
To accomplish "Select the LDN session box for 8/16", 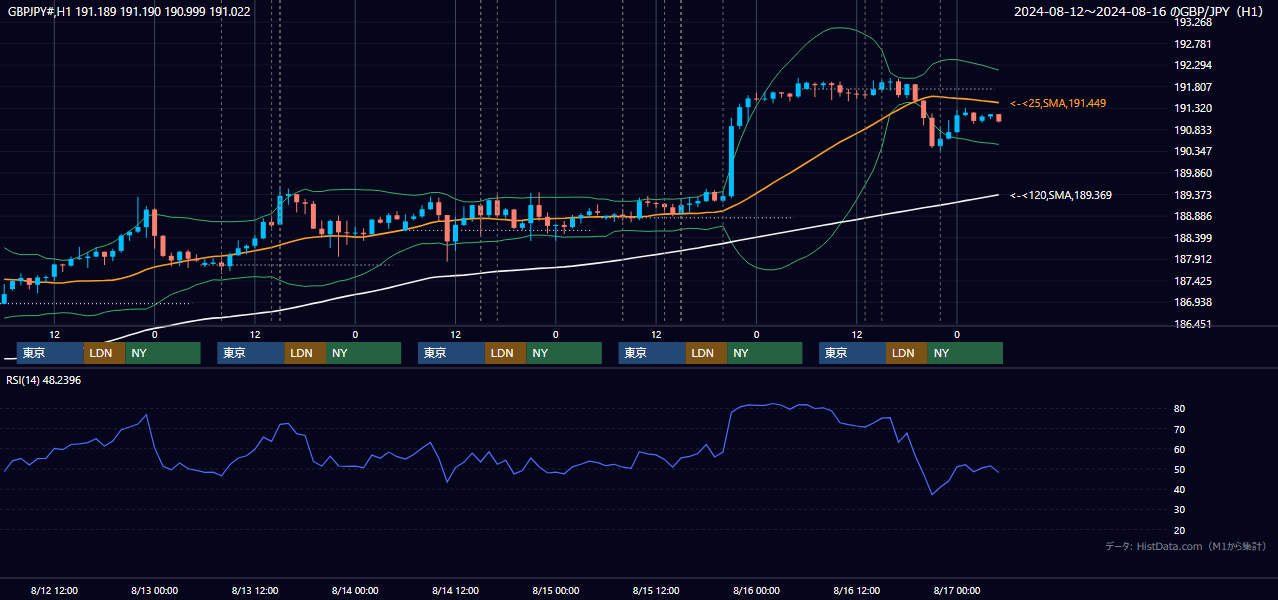I will [907, 353].
